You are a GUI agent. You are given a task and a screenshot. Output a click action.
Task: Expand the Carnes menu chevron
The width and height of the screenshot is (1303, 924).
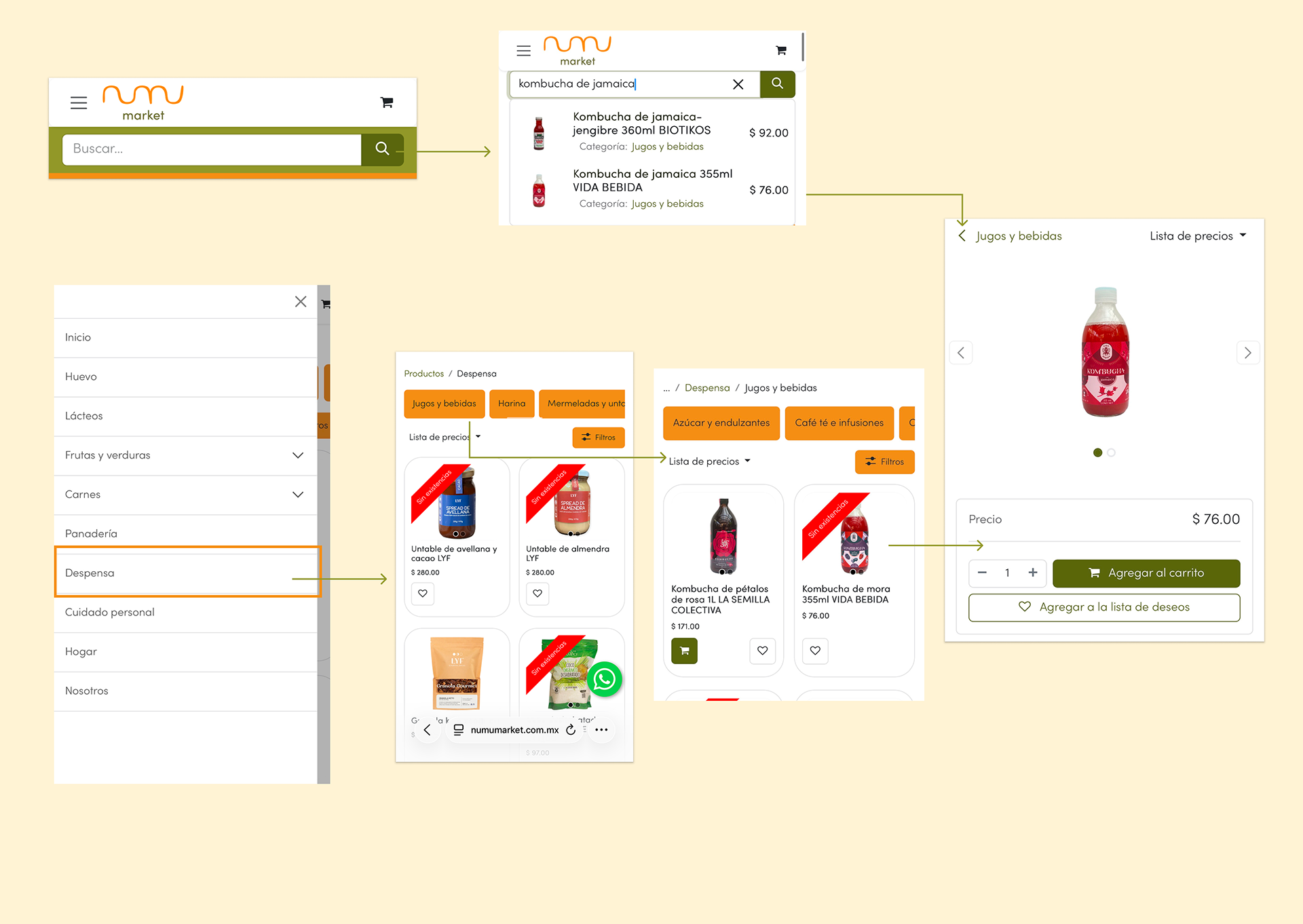297,495
